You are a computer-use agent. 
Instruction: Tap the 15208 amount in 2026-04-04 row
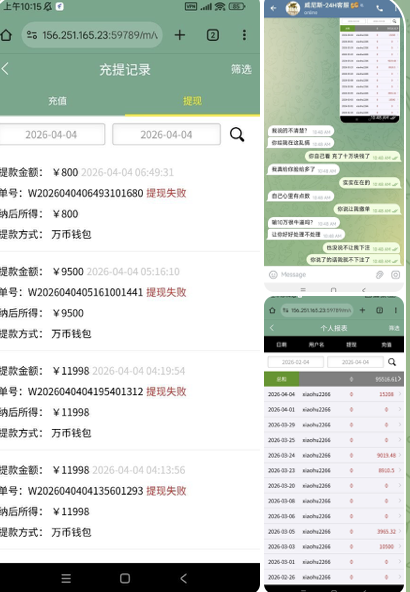pos(387,394)
